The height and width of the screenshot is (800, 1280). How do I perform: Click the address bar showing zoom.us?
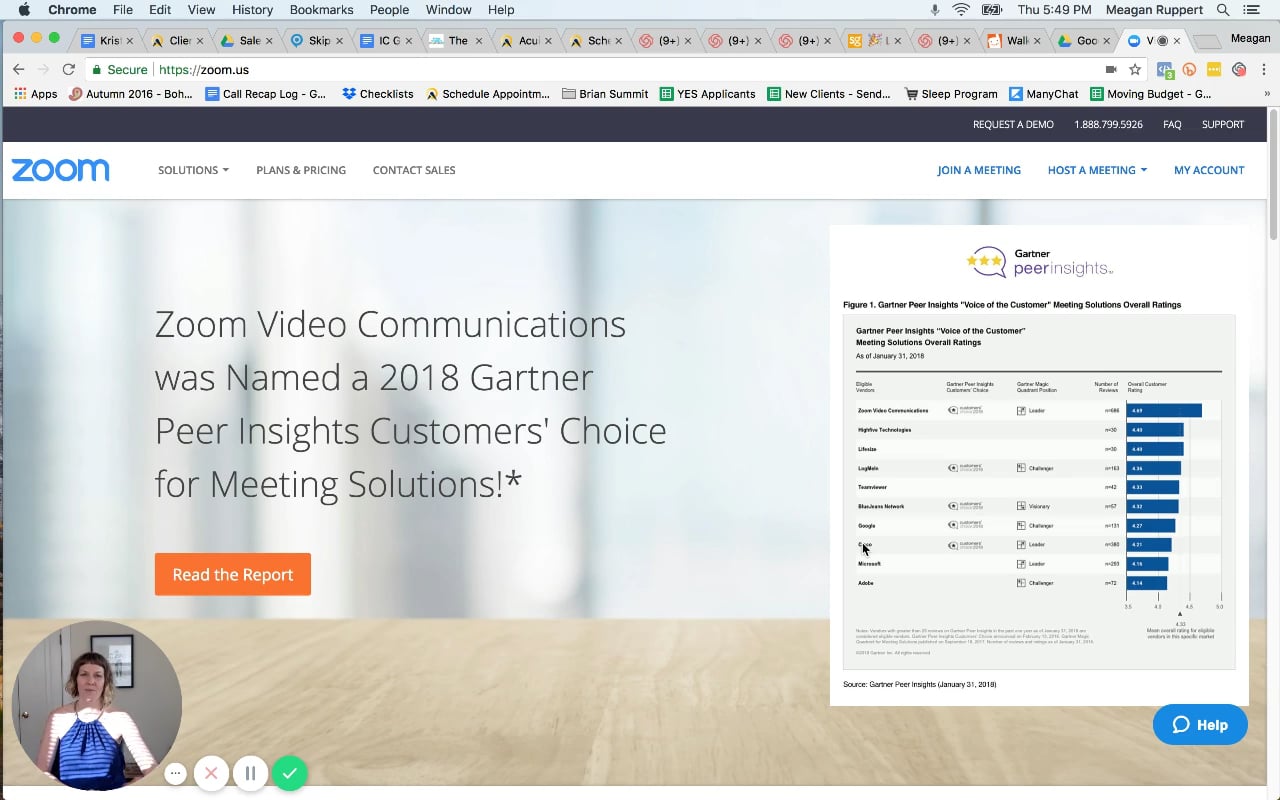click(600, 70)
